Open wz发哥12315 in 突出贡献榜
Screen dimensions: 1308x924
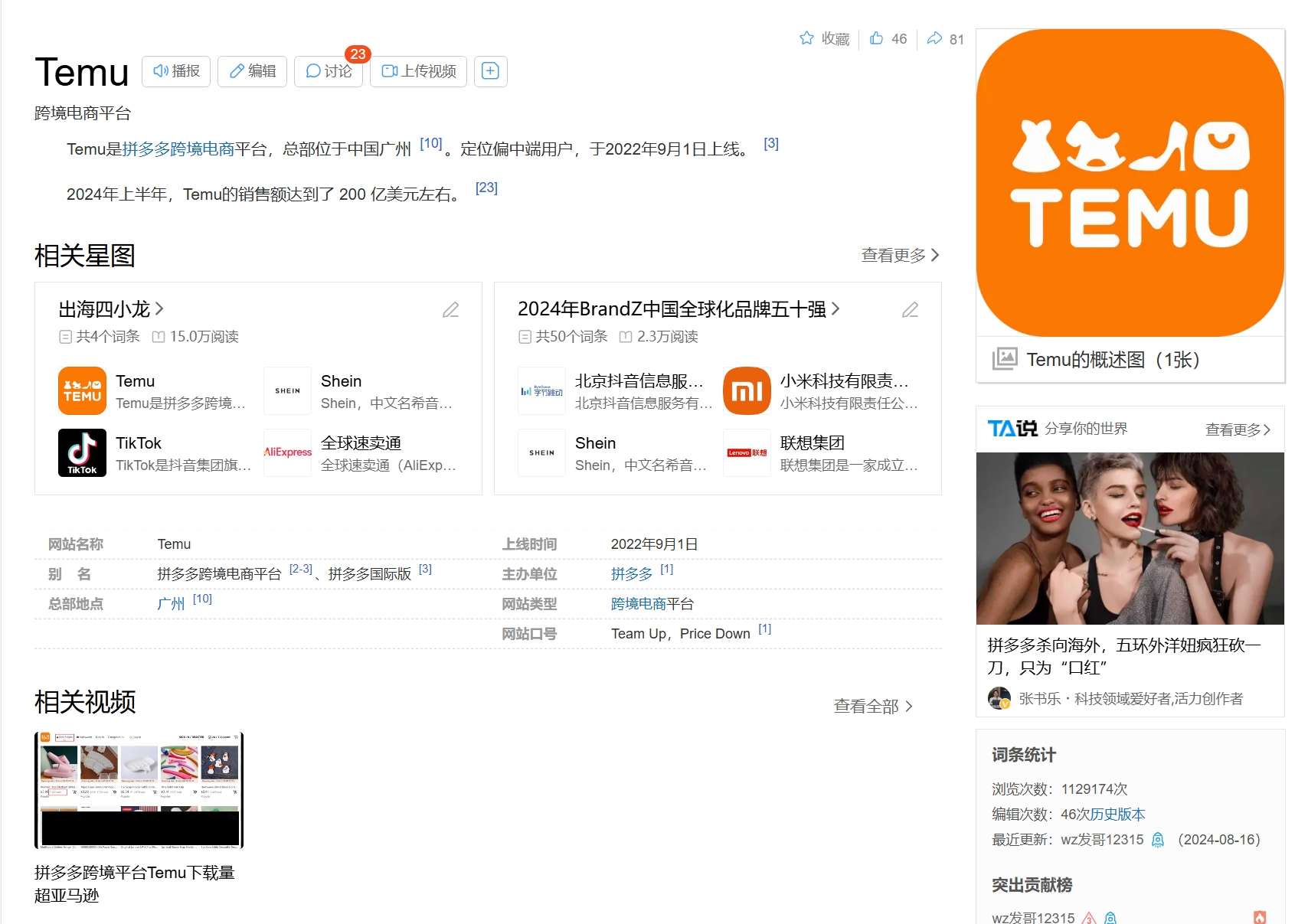coord(1033,918)
